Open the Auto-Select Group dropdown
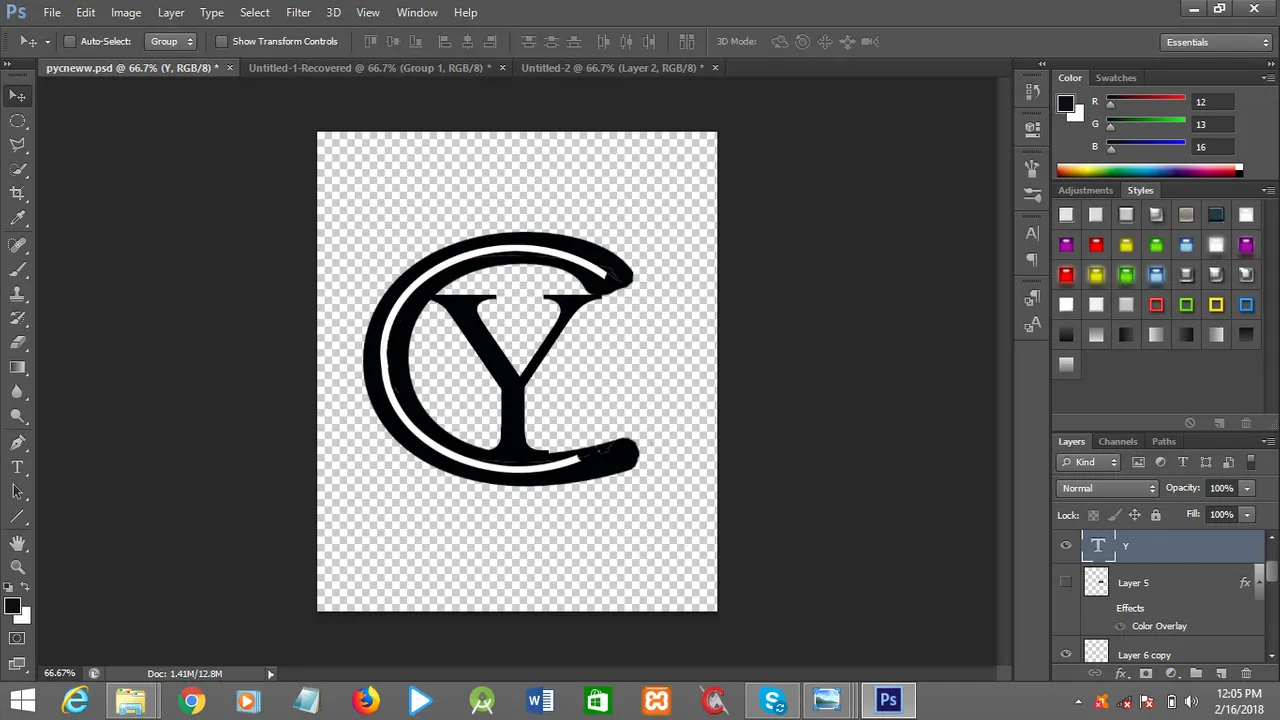This screenshot has width=1280, height=720. (x=170, y=41)
